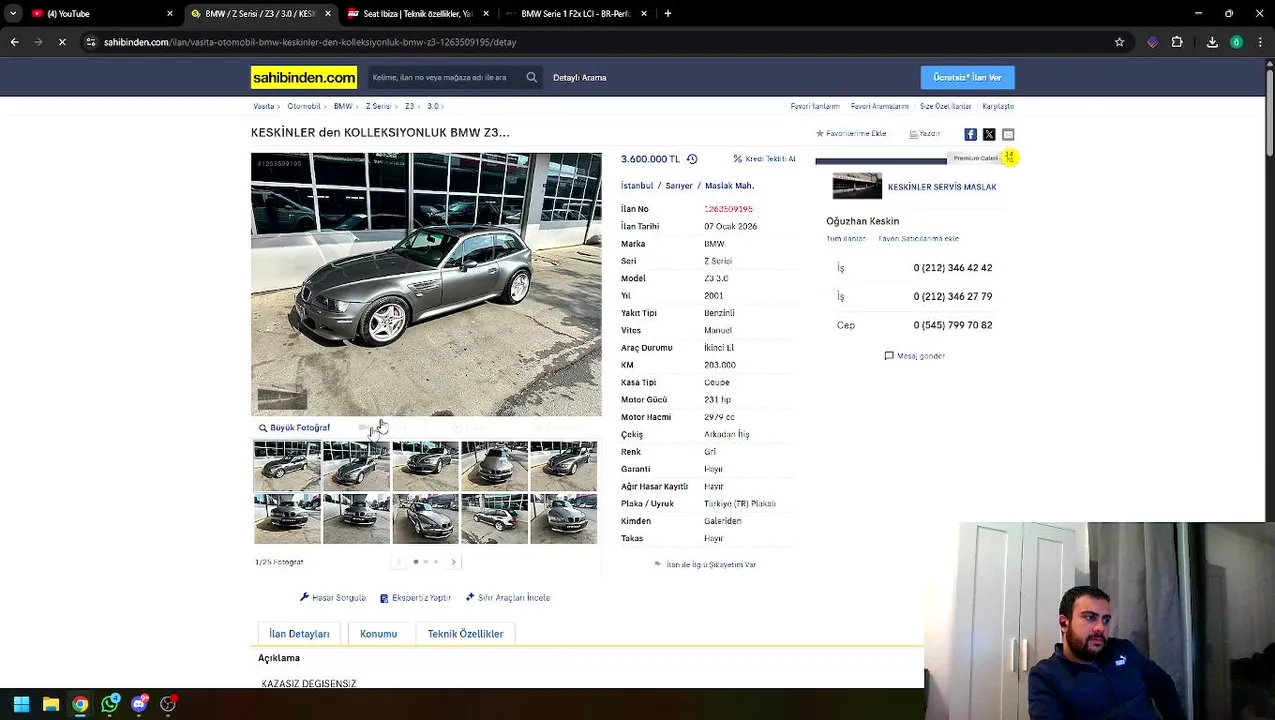Switch to the Teknik Özellikler tab

(465, 634)
